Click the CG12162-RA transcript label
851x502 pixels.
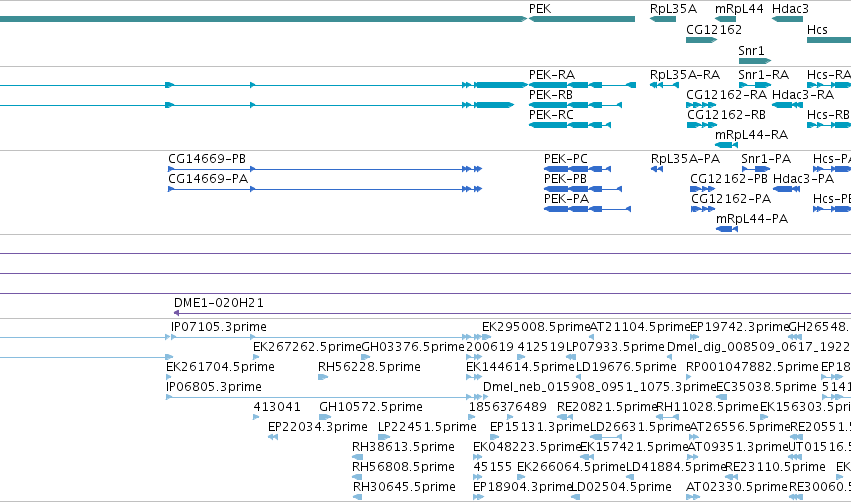[x=726, y=94]
